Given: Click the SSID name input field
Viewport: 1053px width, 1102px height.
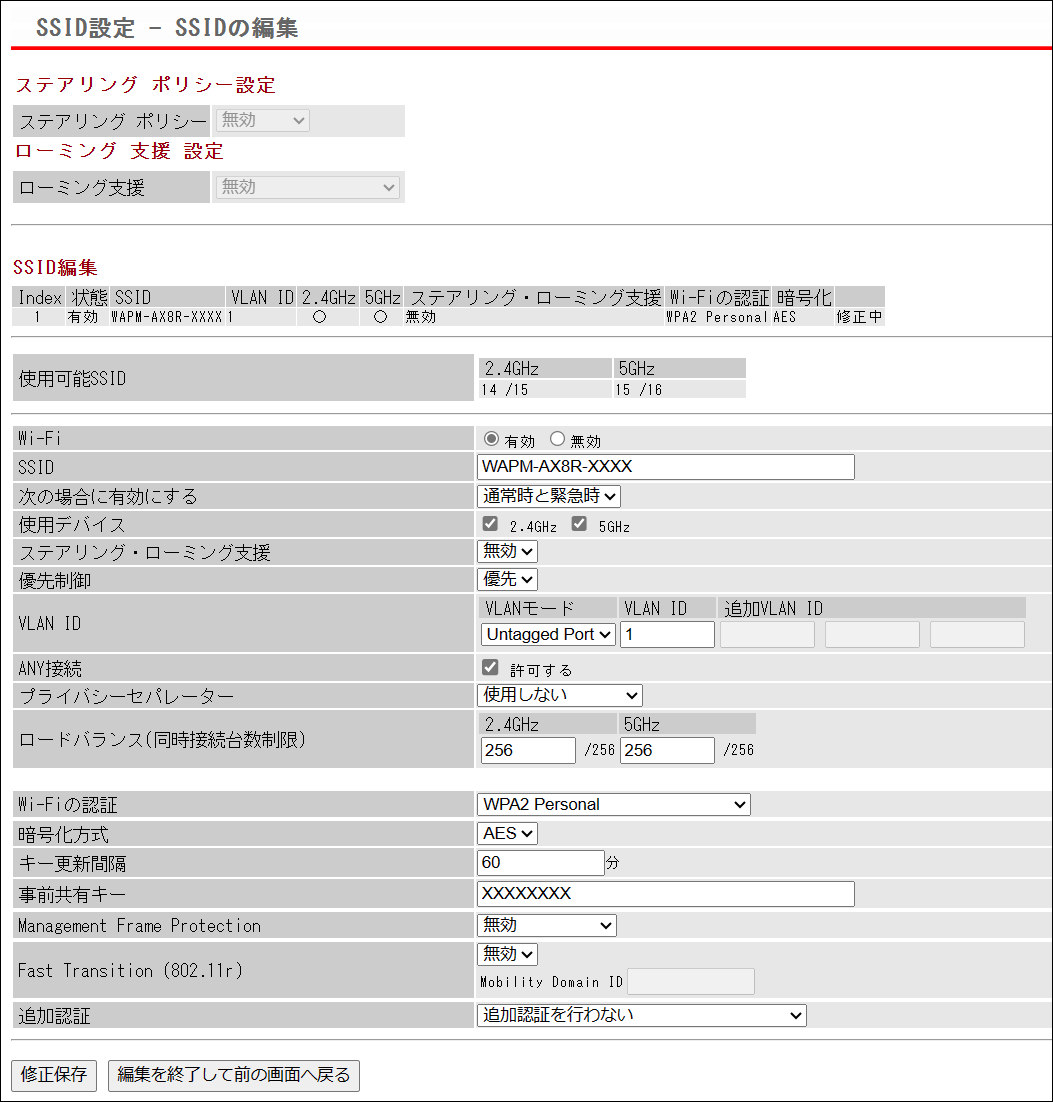Looking at the screenshot, I should (666, 467).
